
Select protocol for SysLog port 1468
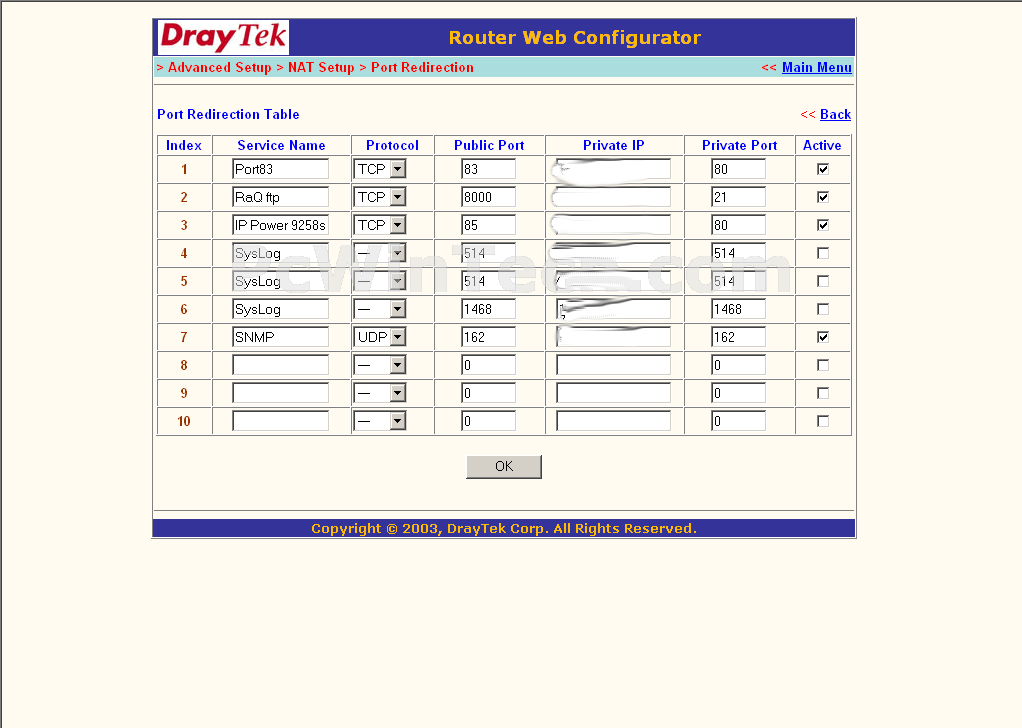(x=397, y=309)
